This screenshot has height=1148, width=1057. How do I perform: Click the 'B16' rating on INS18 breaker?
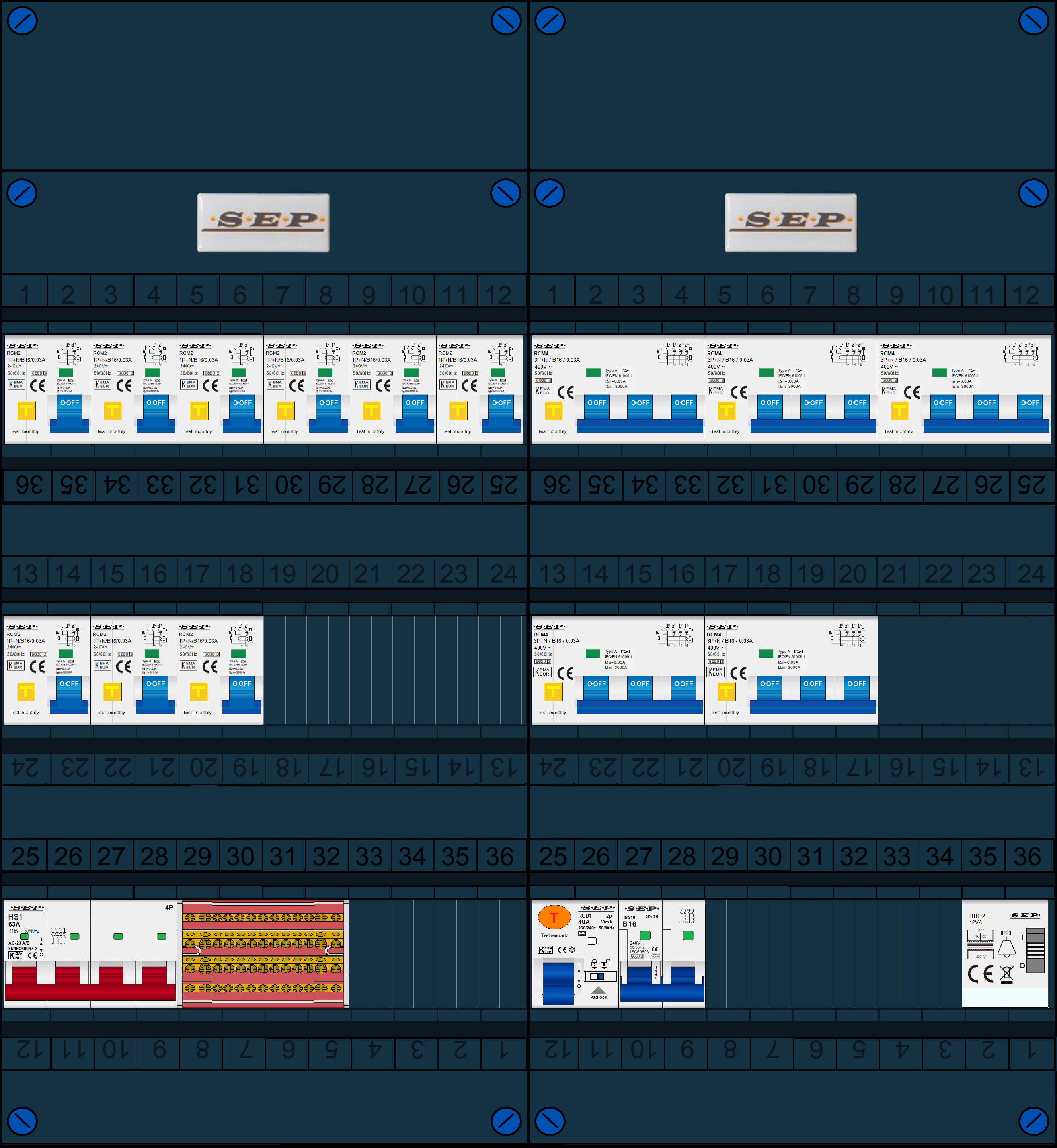click(x=630, y=924)
